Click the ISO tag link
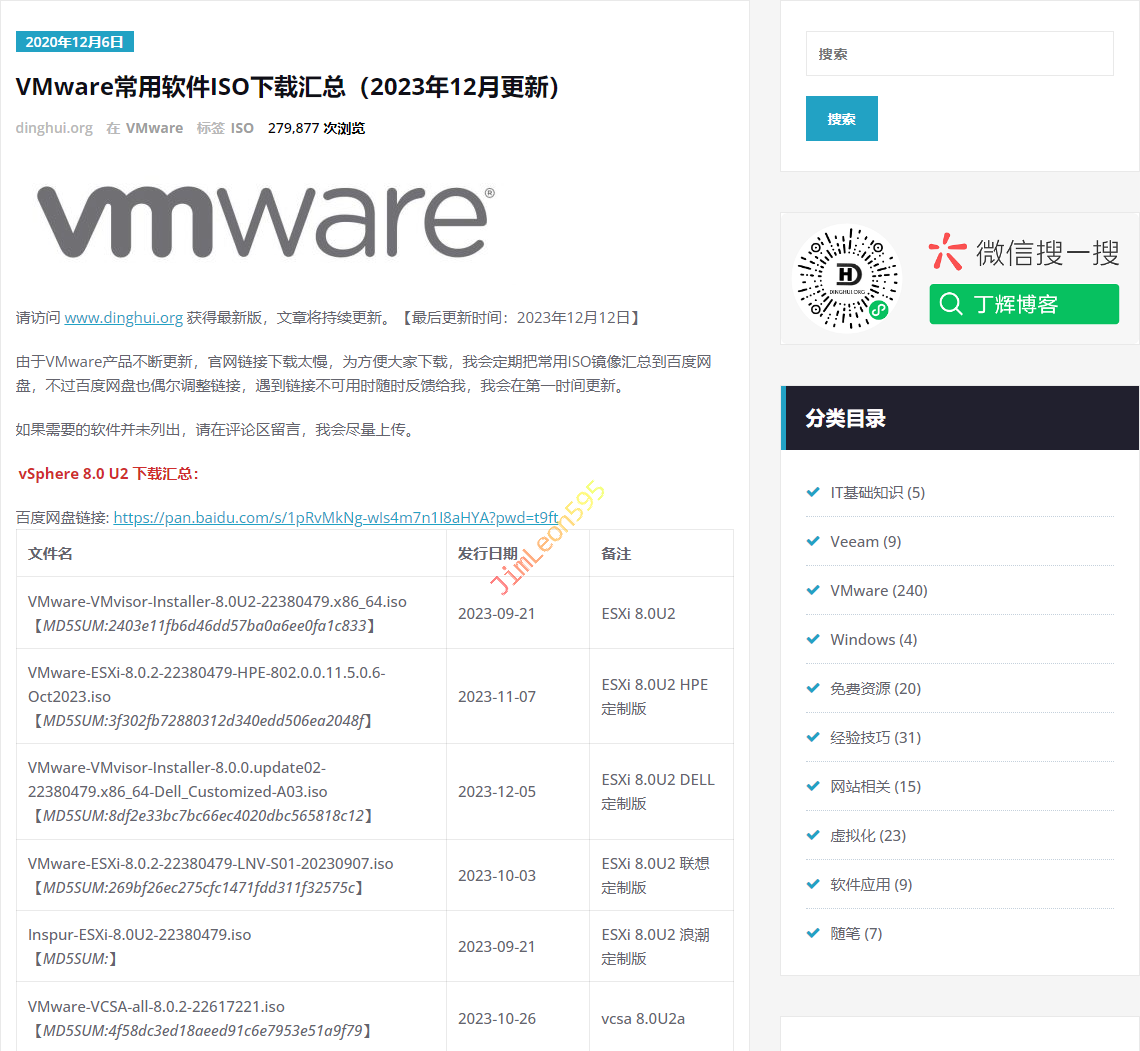1140x1051 pixels. tap(242, 128)
